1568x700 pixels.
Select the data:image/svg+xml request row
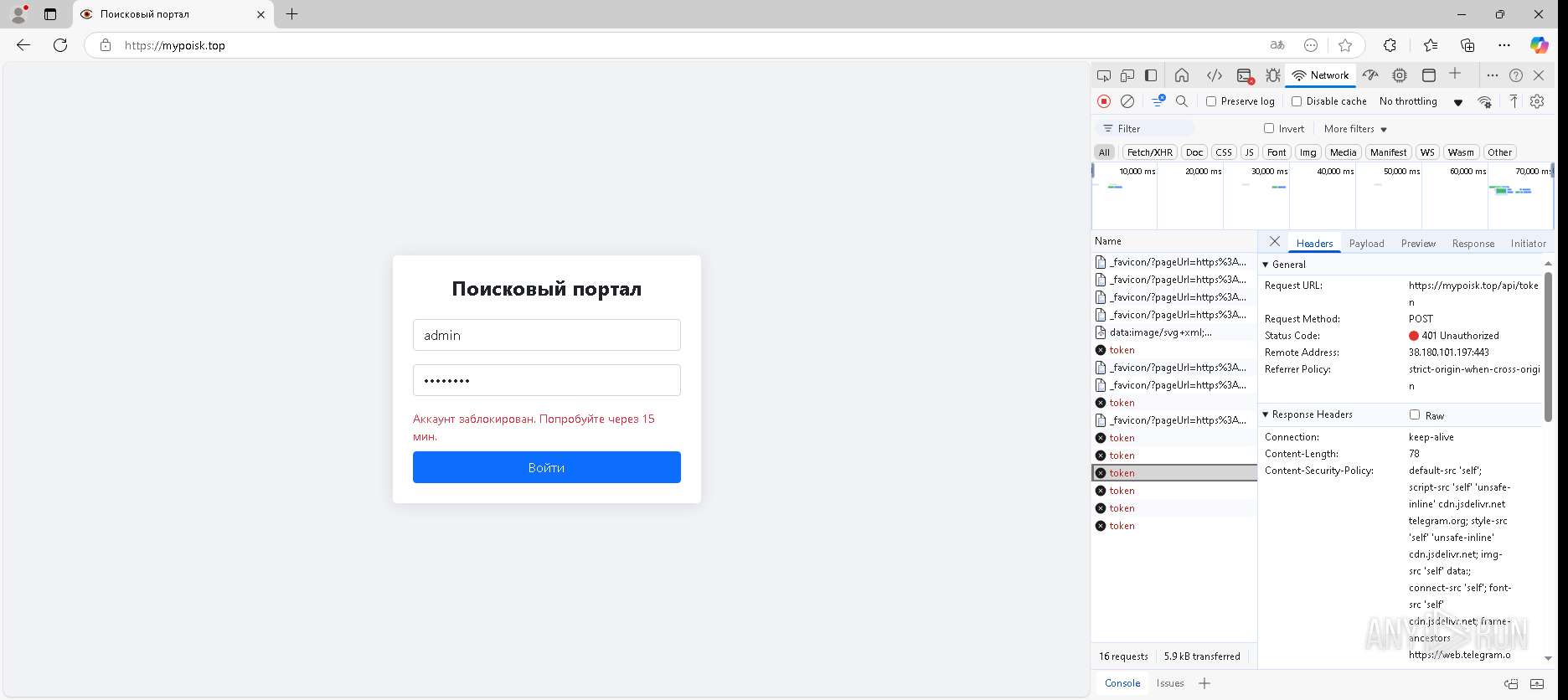point(1174,332)
